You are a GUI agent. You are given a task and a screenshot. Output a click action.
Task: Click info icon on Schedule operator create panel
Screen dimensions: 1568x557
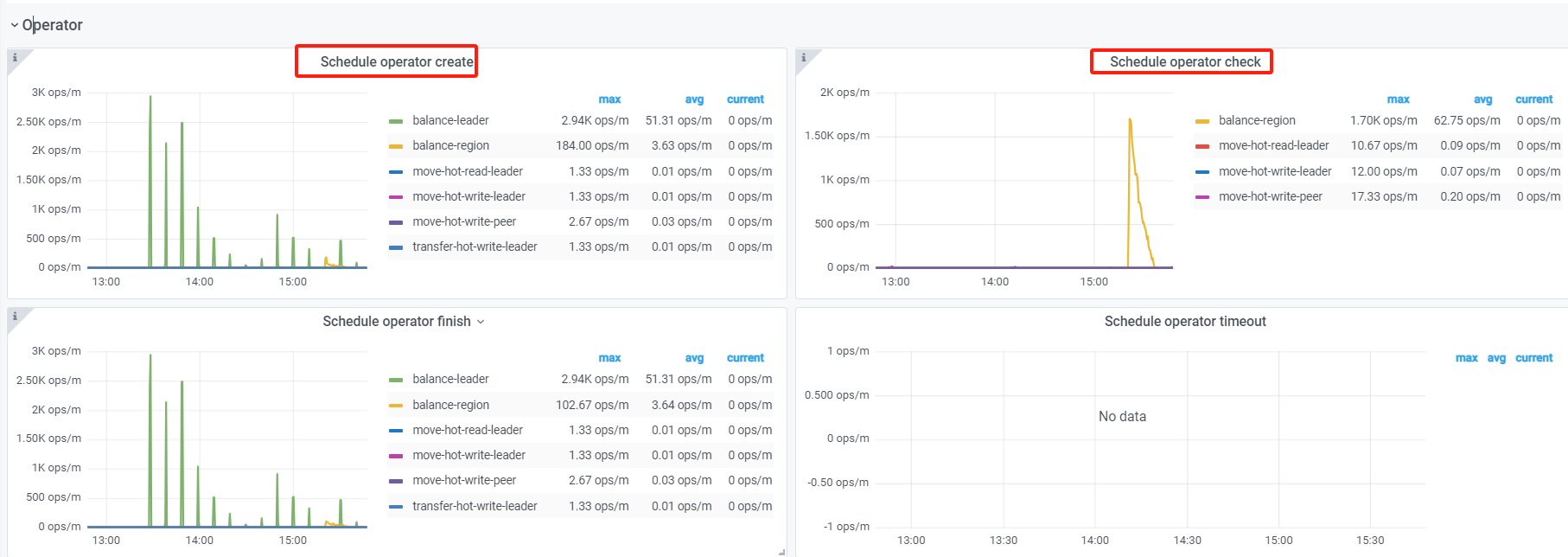click(15, 58)
